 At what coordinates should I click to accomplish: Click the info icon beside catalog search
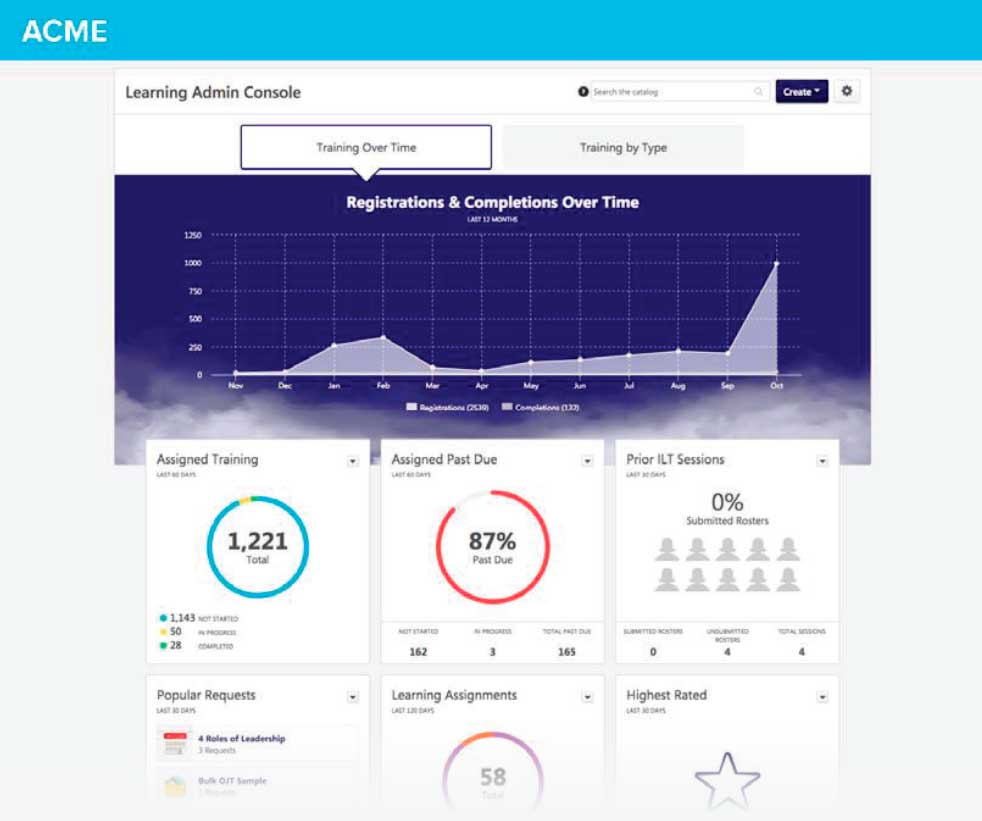(x=583, y=92)
